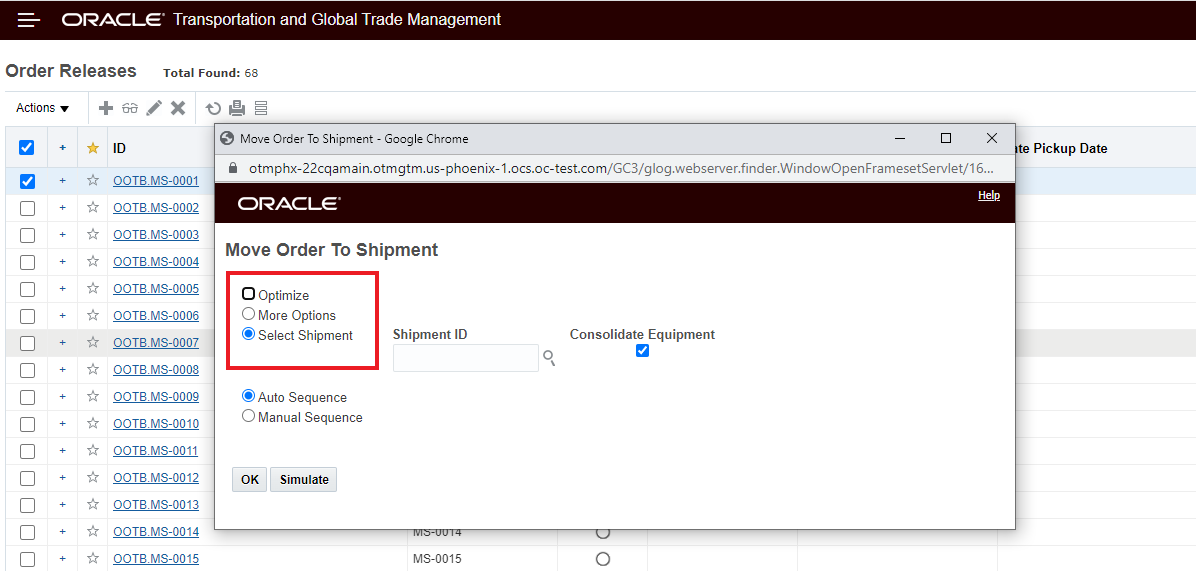The width and height of the screenshot is (1196, 571).
Task: Click the plus icon to create new order
Action: 106,108
